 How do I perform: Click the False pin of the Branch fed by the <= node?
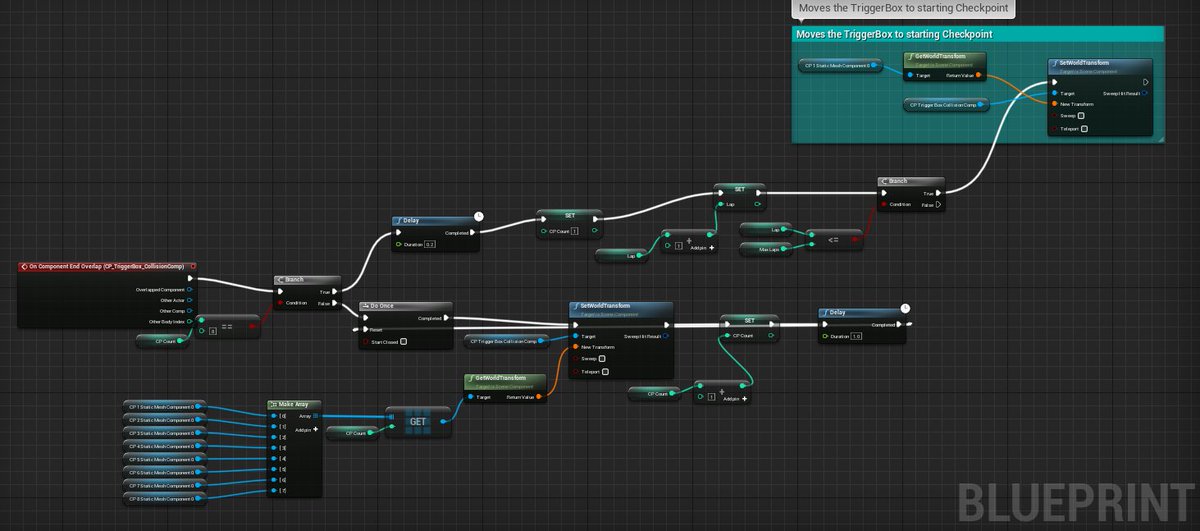coord(938,204)
